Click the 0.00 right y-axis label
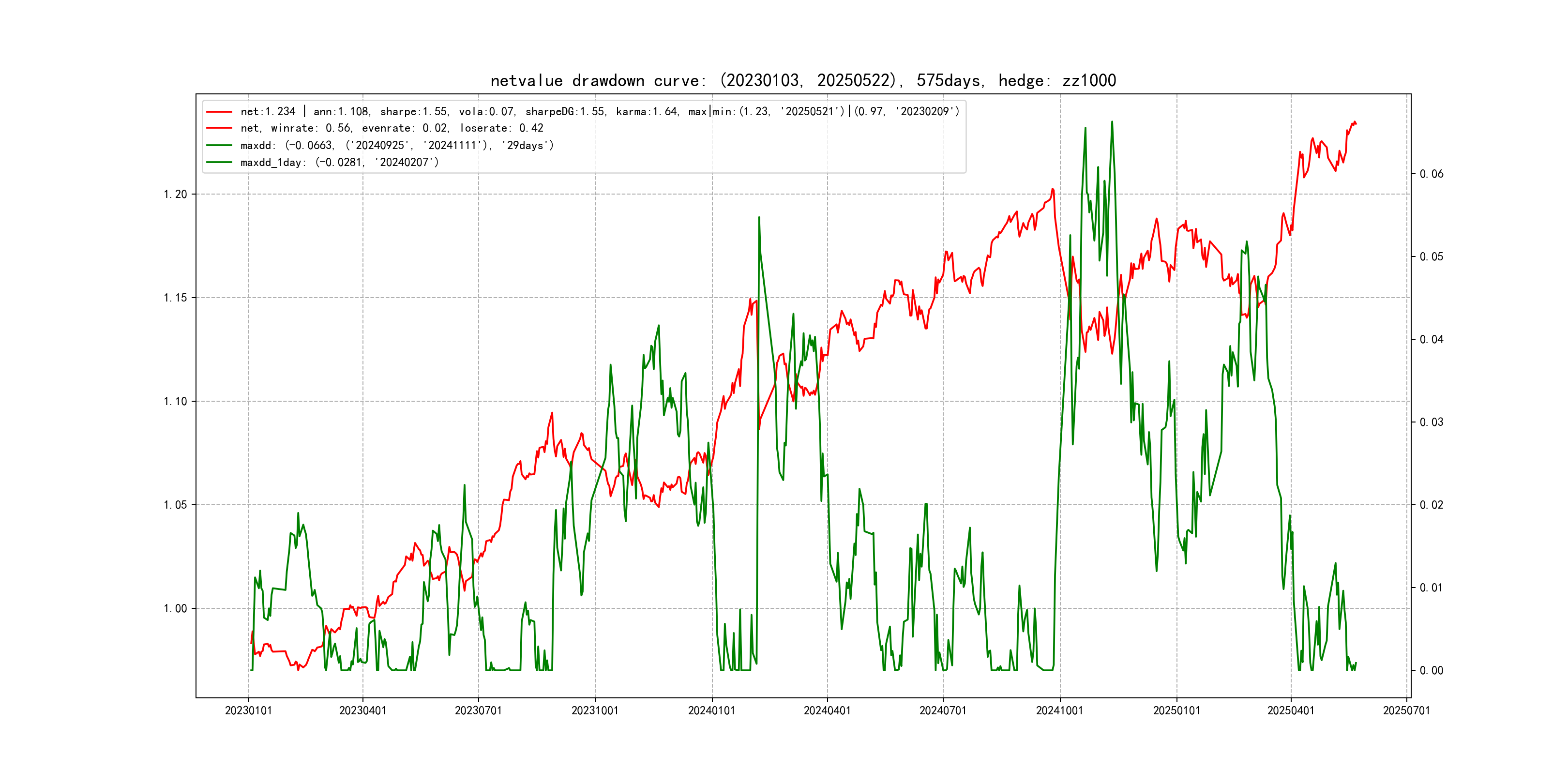This screenshot has width=1568, height=784. 1431,671
